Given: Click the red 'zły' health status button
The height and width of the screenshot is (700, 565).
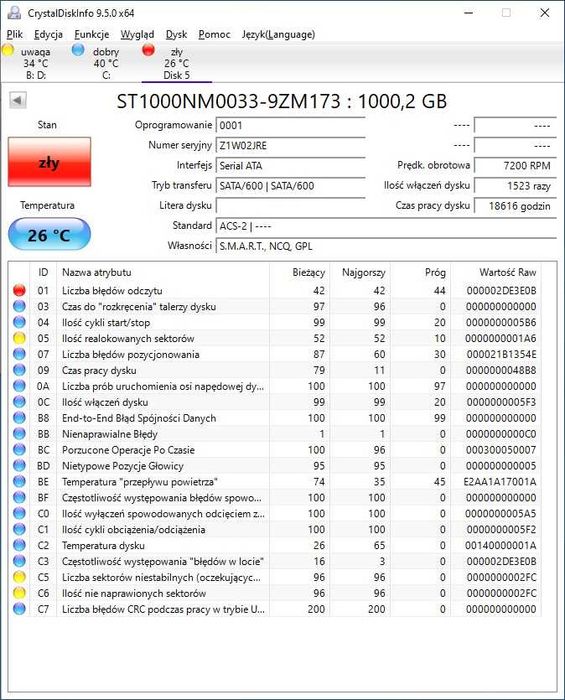Looking at the screenshot, I should click(49, 162).
